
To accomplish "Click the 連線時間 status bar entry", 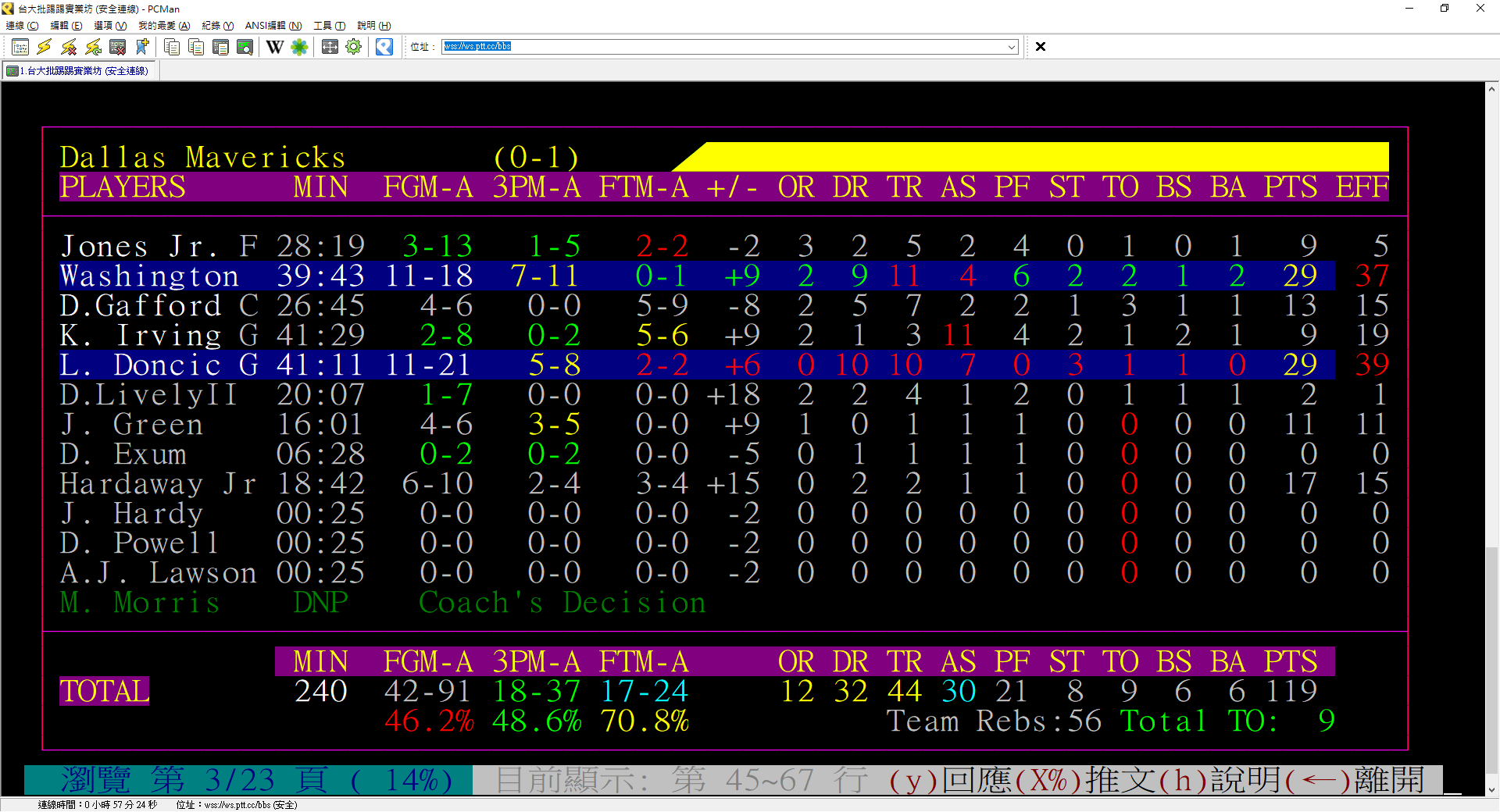I will click(97, 805).
